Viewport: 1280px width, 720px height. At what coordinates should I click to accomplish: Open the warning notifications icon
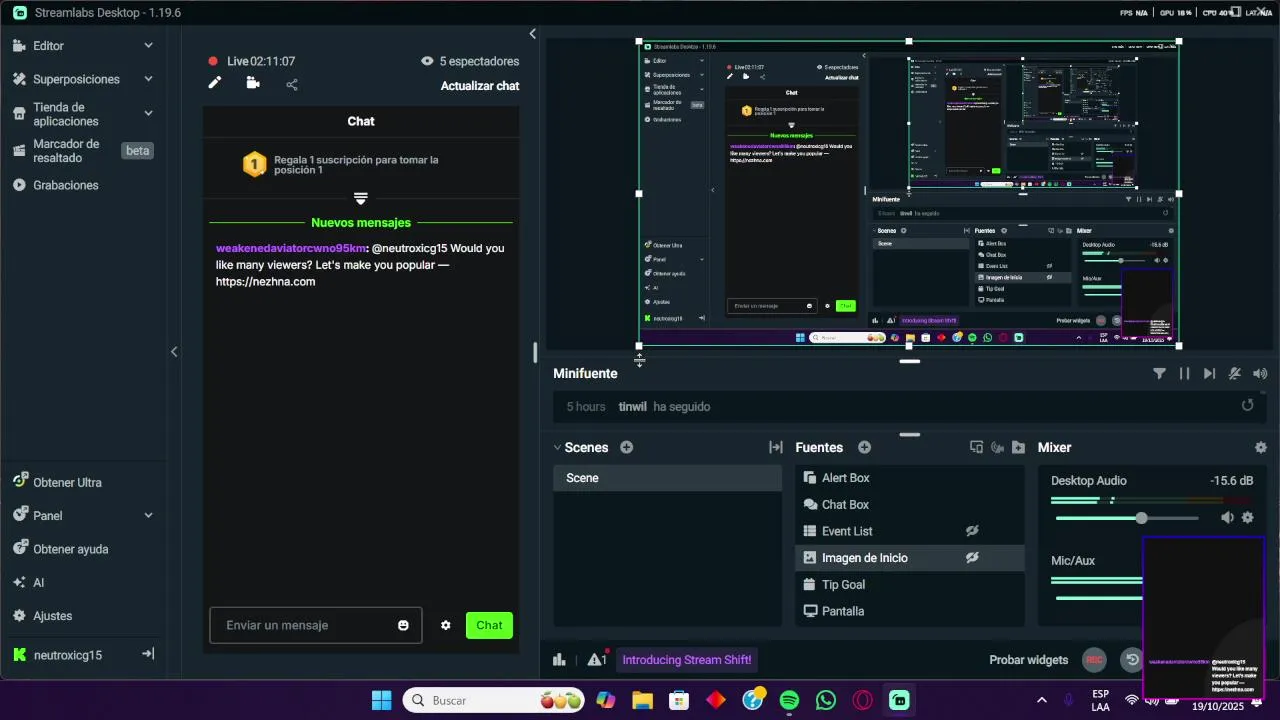(x=597, y=660)
